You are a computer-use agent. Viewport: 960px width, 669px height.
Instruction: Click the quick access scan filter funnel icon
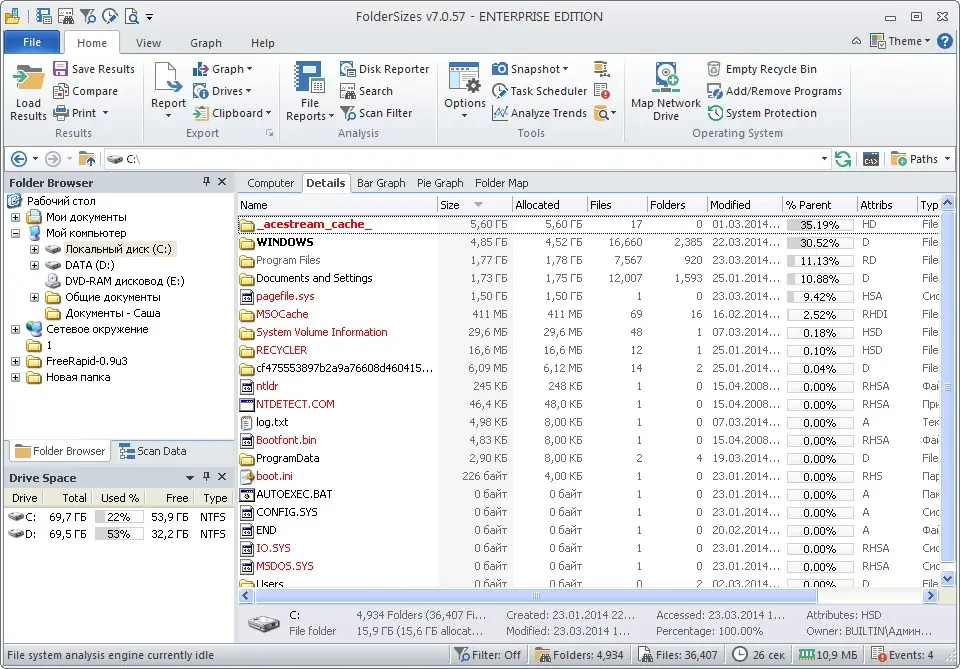(x=88, y=16)
